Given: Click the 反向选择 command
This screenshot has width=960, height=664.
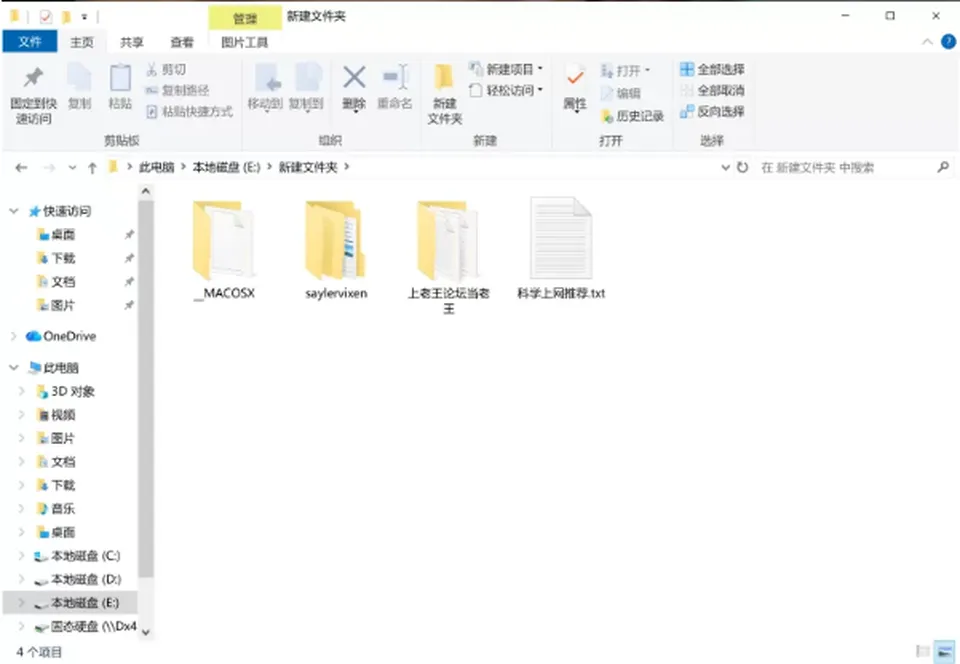Looking at the screenshot, I should pyautogui.click(x=712, y=111).
